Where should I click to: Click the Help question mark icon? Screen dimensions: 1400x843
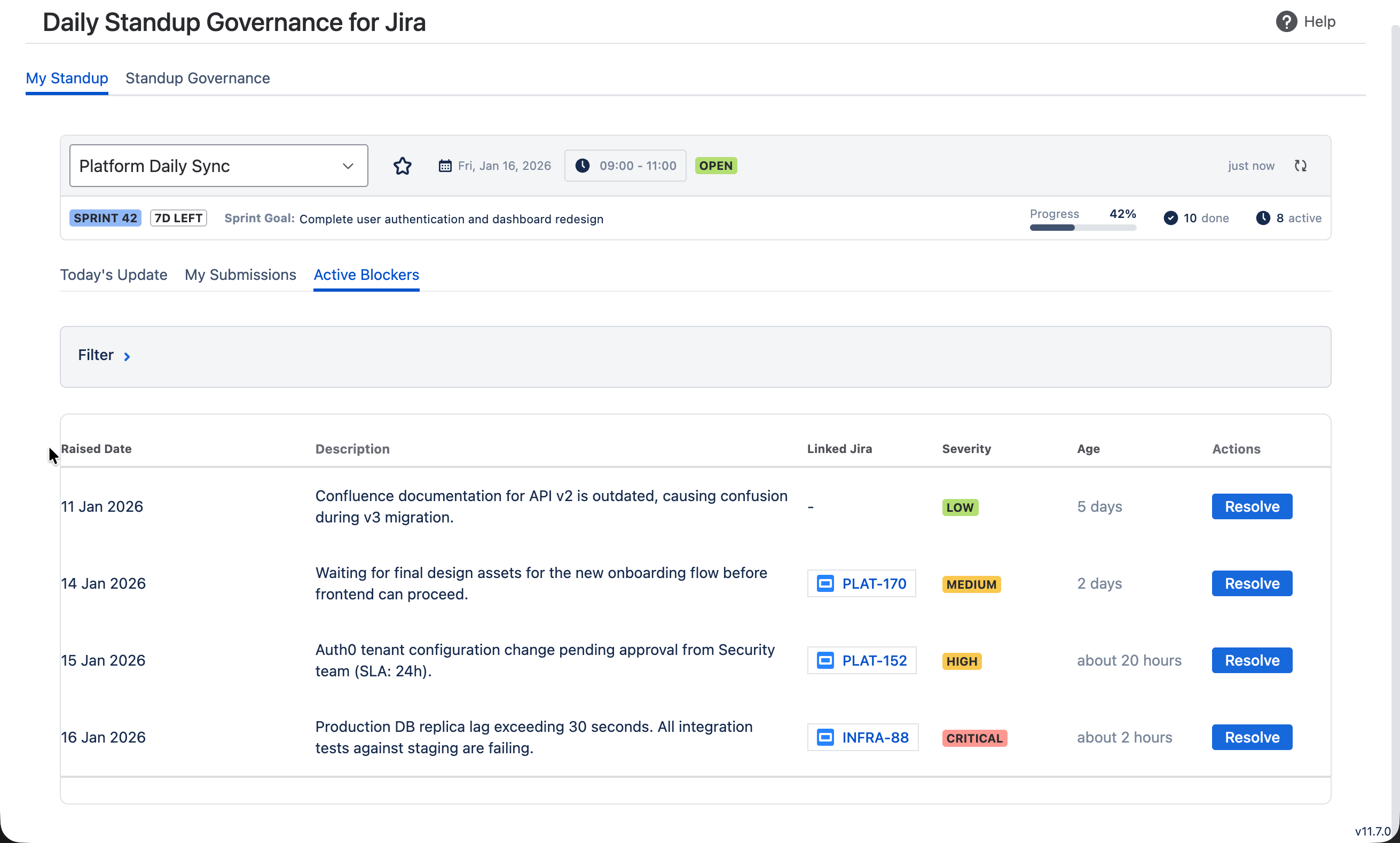1286,21
